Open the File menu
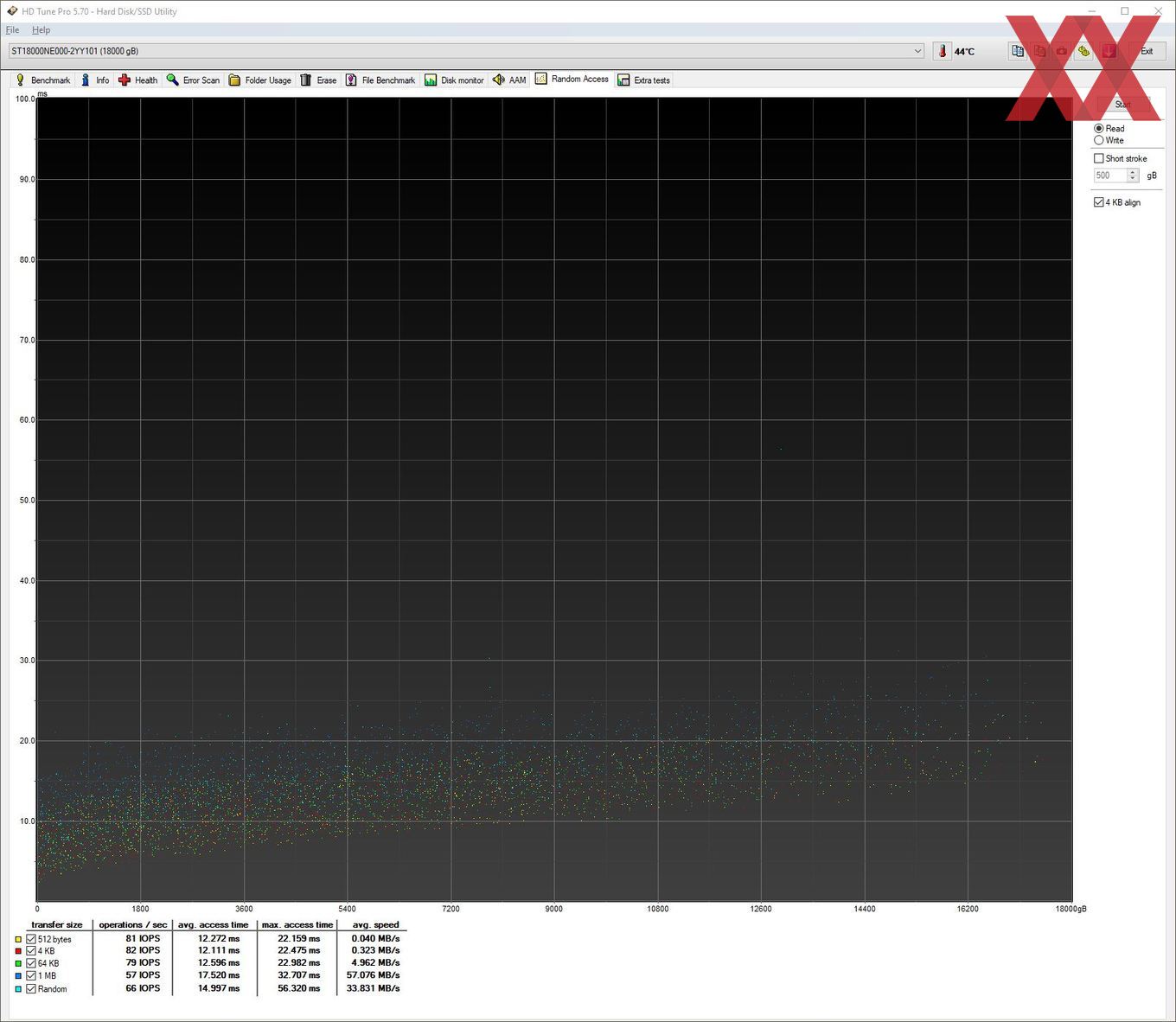 coord(12,29)
